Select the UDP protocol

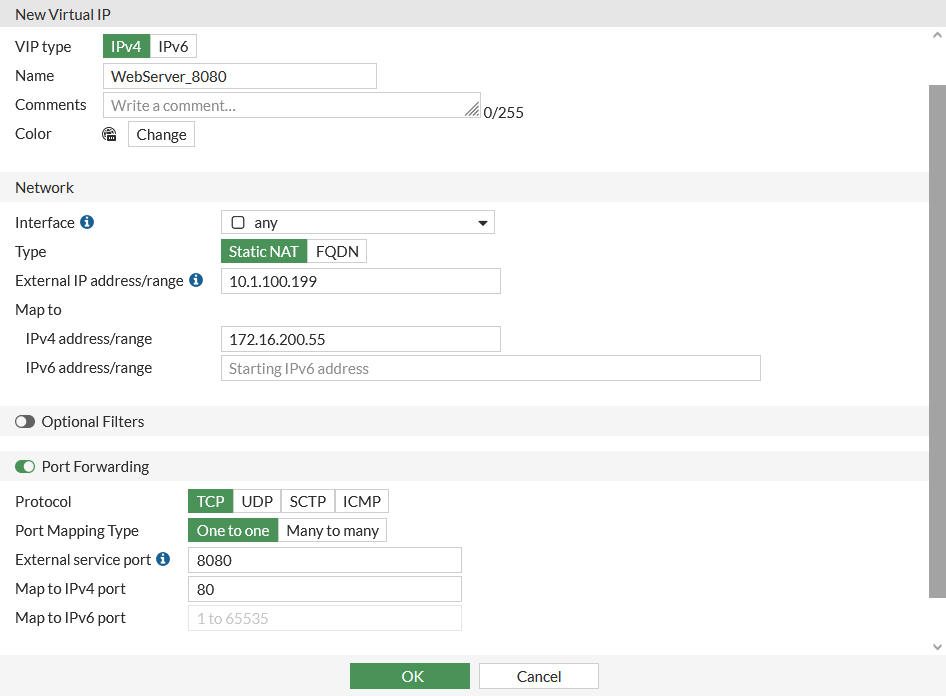[255, 501]
